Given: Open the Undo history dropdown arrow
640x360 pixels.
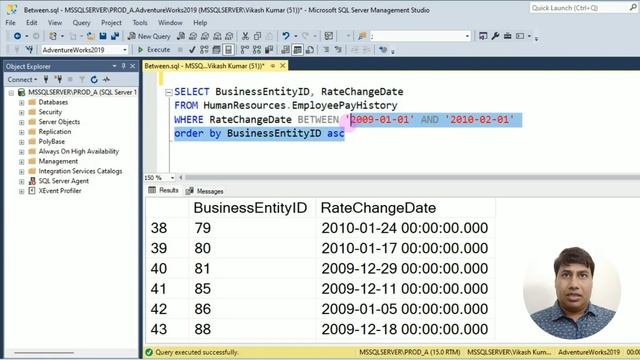Looking at the screenshot, I should coord(296,36).
